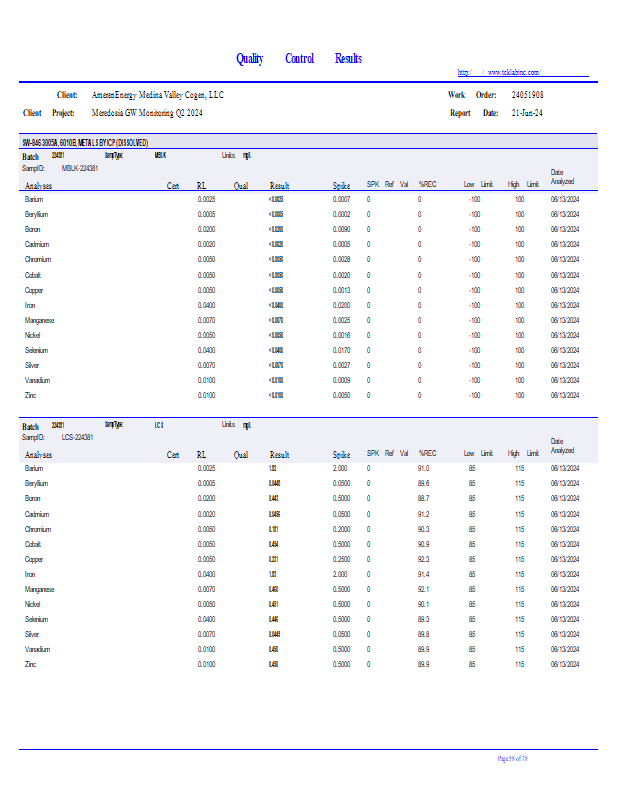Click Barium row in the MBLK table
This screenshot has width=618, height=800.
click(x=34, y=200)
